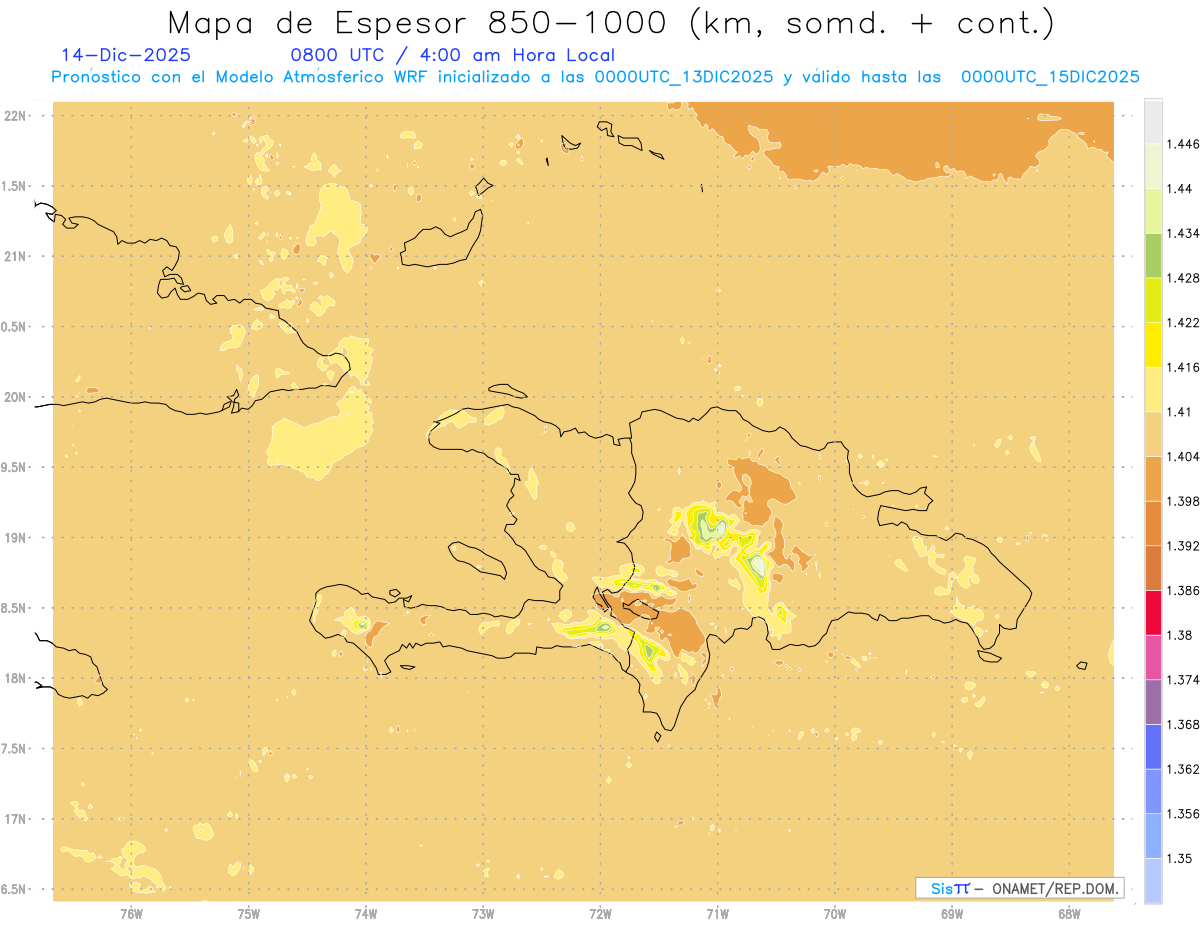Click the longitude label '69W'

pos(952,914)
